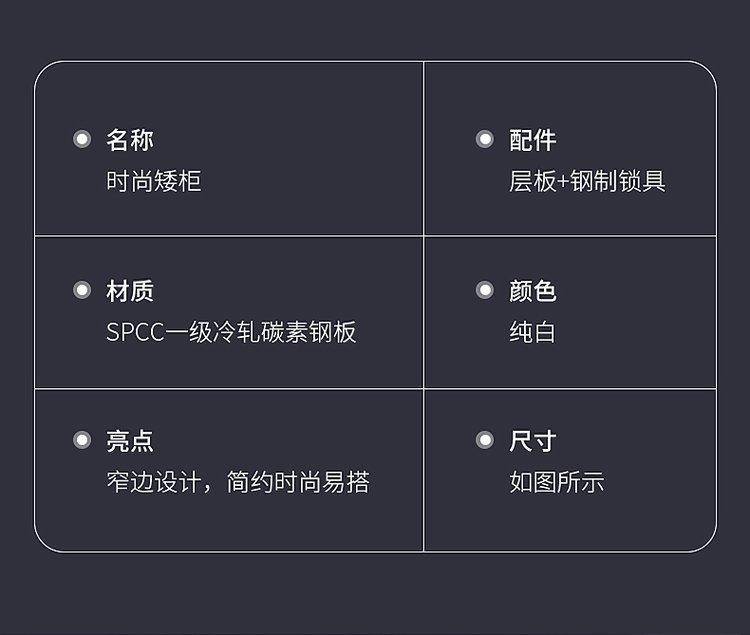This screenshot has height=635, width=750.
Task: Click the bullet icon beside 名称
Action: (x=82, y=139)
